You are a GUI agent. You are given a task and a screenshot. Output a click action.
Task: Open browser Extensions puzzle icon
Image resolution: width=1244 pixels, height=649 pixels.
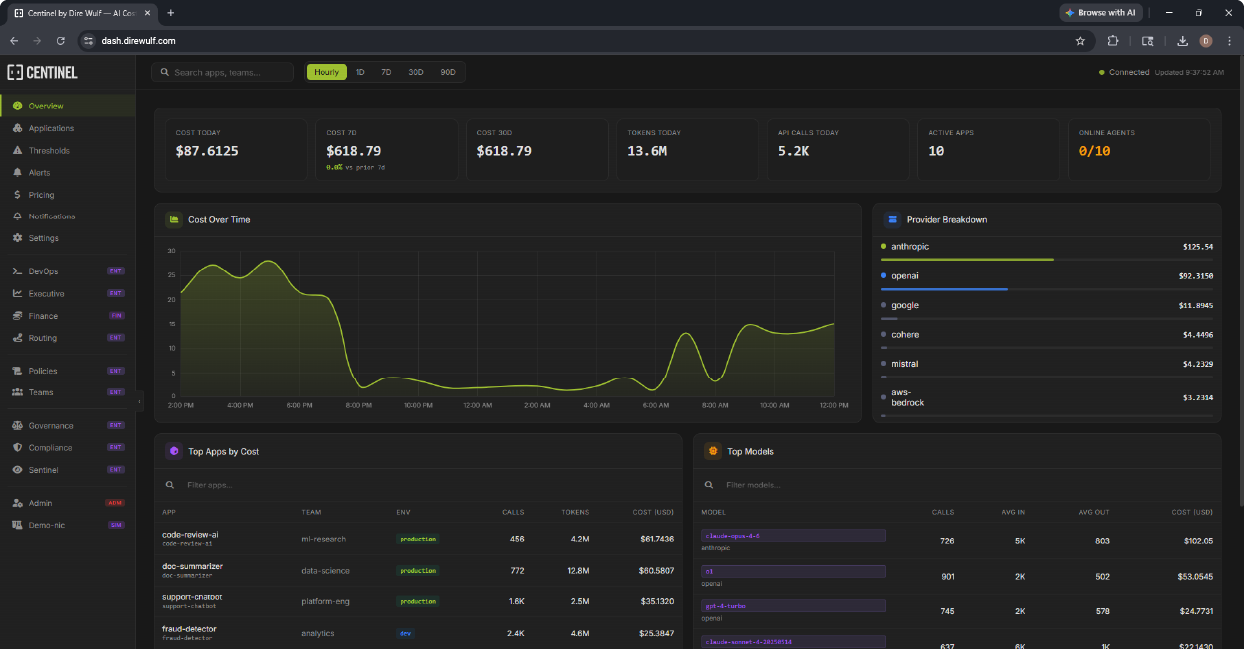tap(1113, 41)
